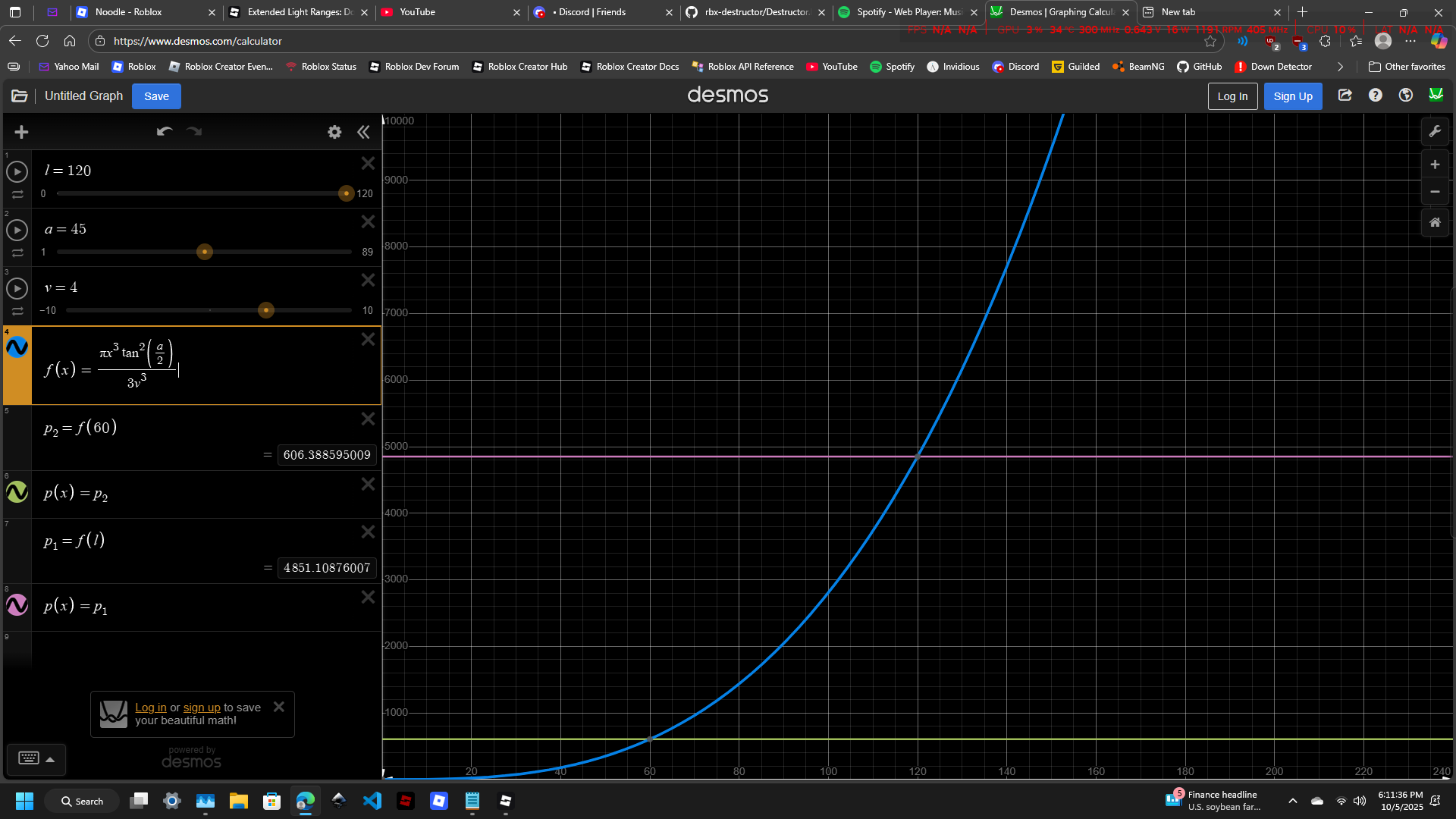Open the graph settings wrench panel
Image resolution: width=1456 pixels, height=819 pixels.
(1435, 131)
